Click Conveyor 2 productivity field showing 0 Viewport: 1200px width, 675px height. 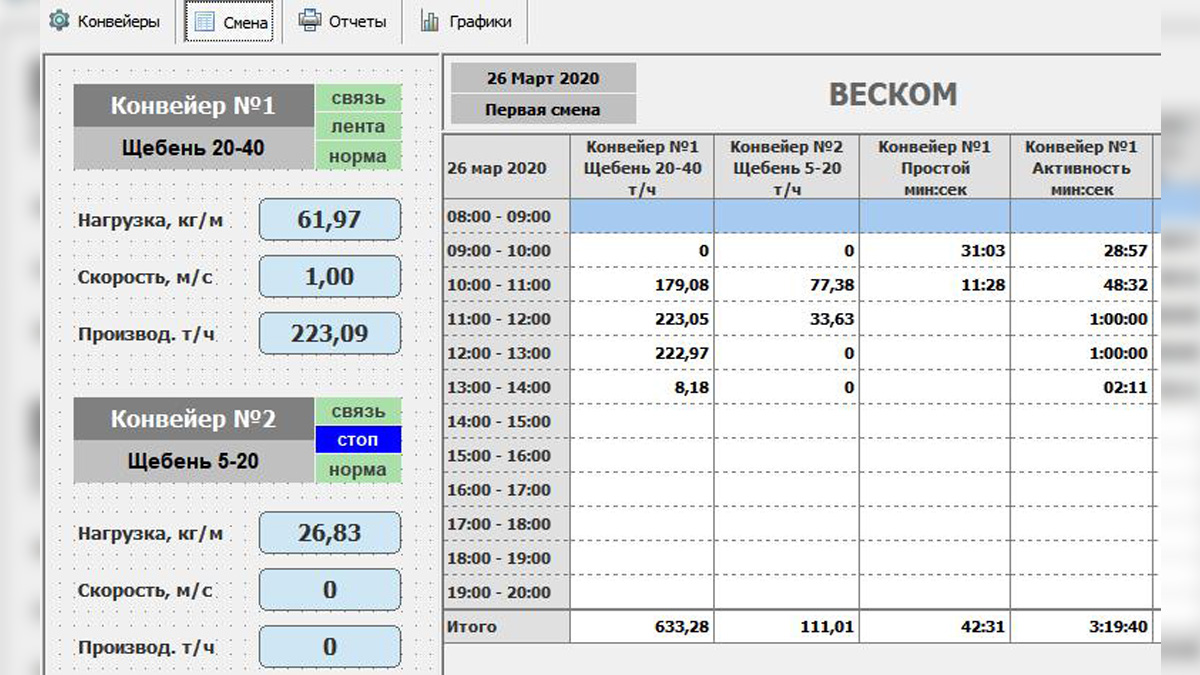click(x=330, y=647)
